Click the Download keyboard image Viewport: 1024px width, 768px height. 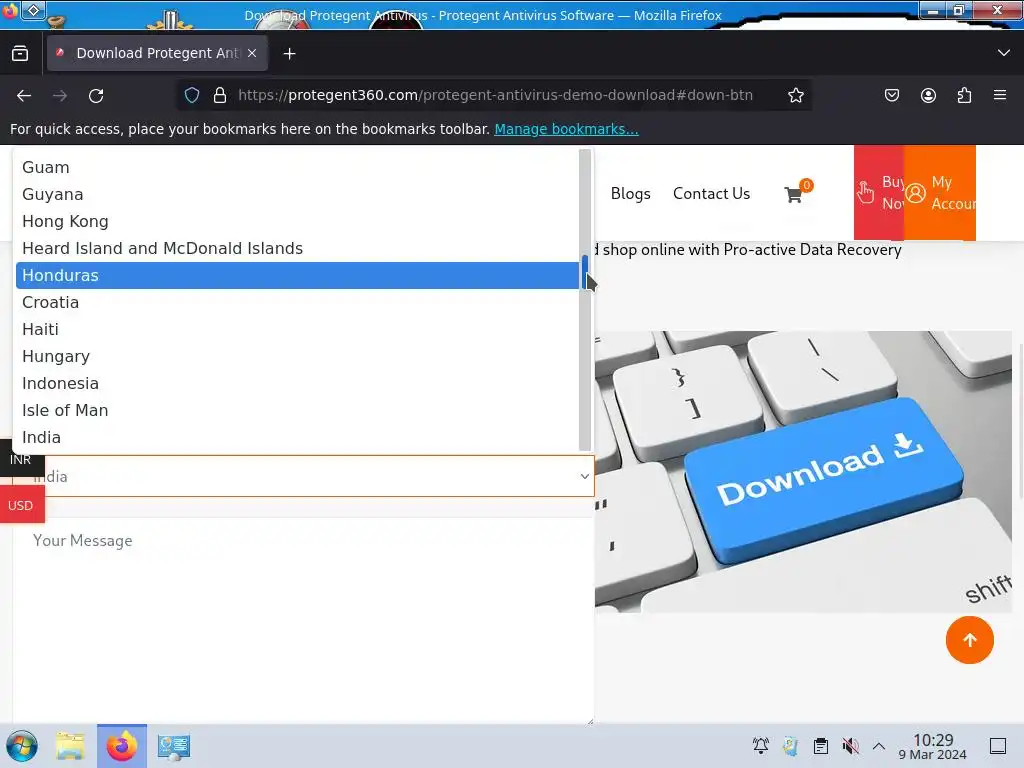pyautogui.click(x=803, y=472)
